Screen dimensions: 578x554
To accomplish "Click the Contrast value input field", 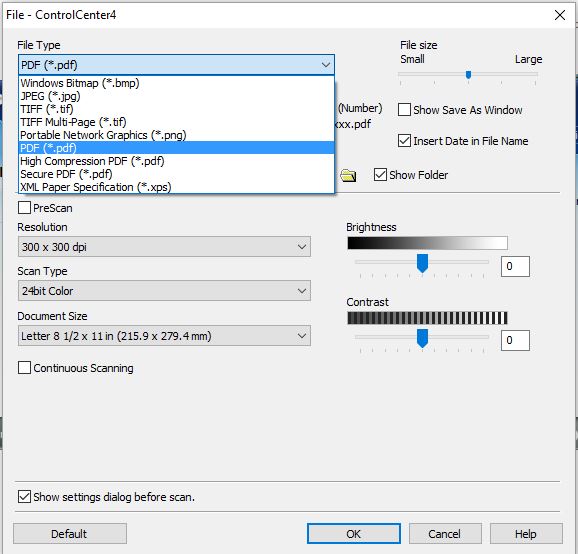I will pos(515,340).
